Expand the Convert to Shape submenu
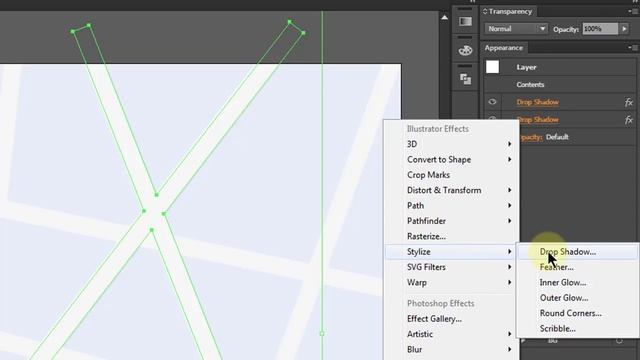 [450, 160]
